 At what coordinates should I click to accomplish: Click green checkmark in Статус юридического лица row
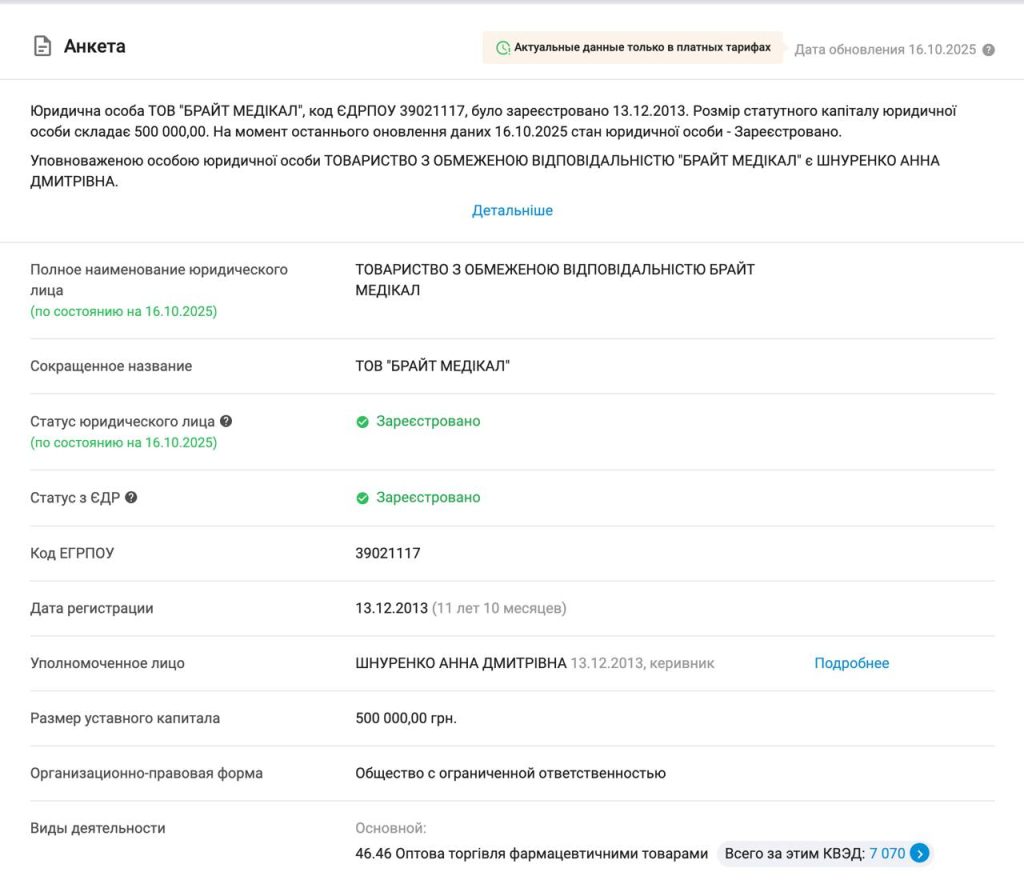(x=362, y=422)
